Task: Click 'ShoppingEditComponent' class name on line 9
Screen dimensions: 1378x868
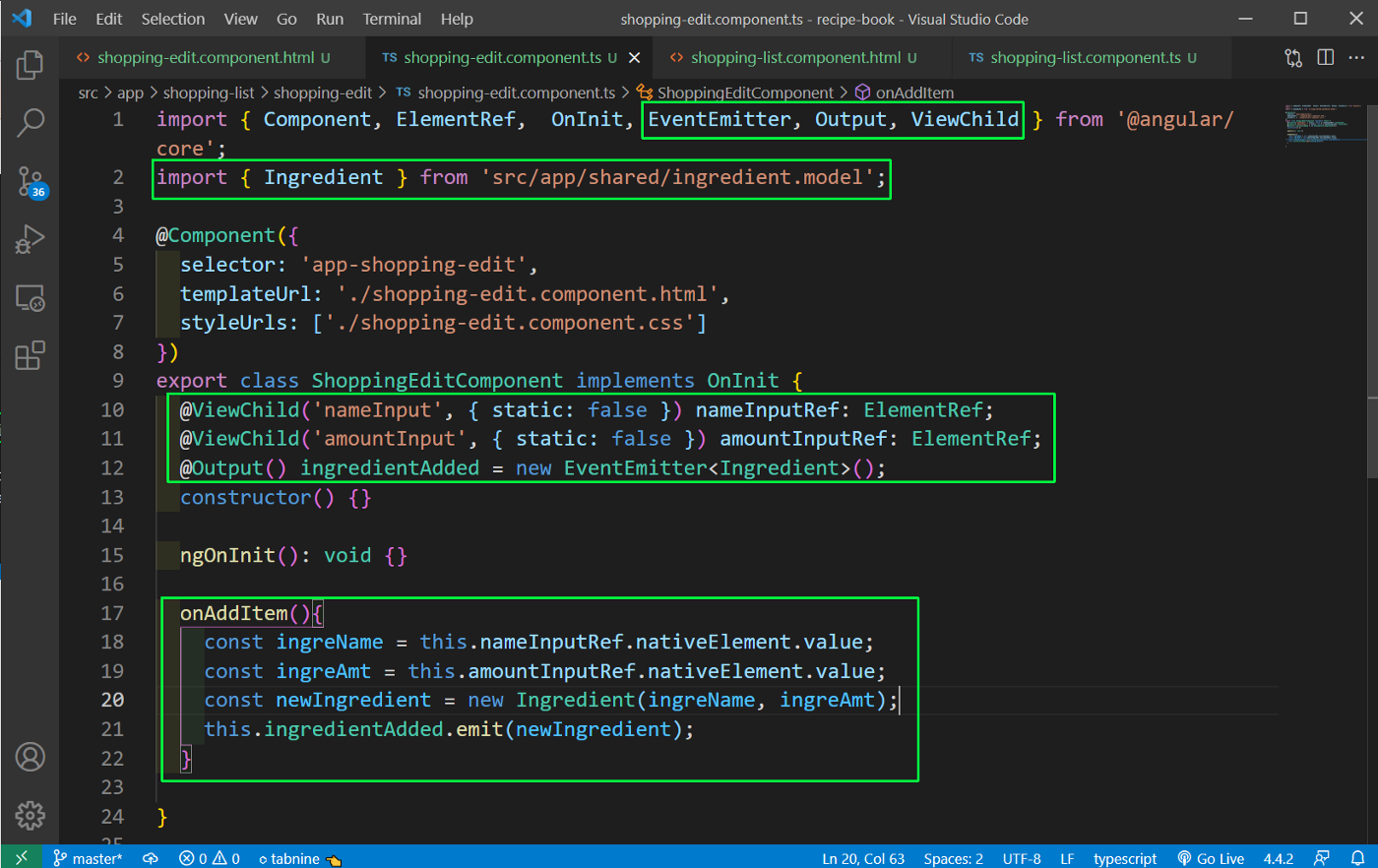Action: (437, 381)
